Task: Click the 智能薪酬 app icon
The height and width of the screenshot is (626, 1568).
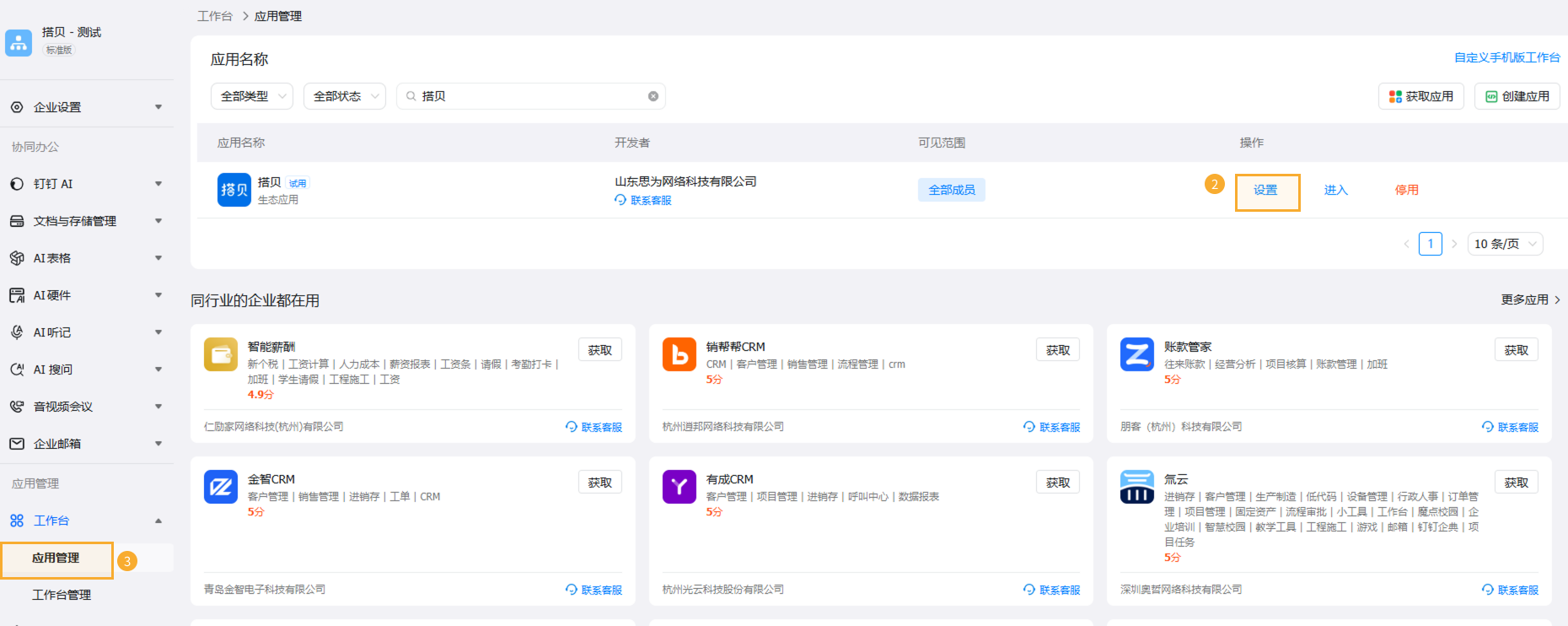Action: click(x=221, y=354)
